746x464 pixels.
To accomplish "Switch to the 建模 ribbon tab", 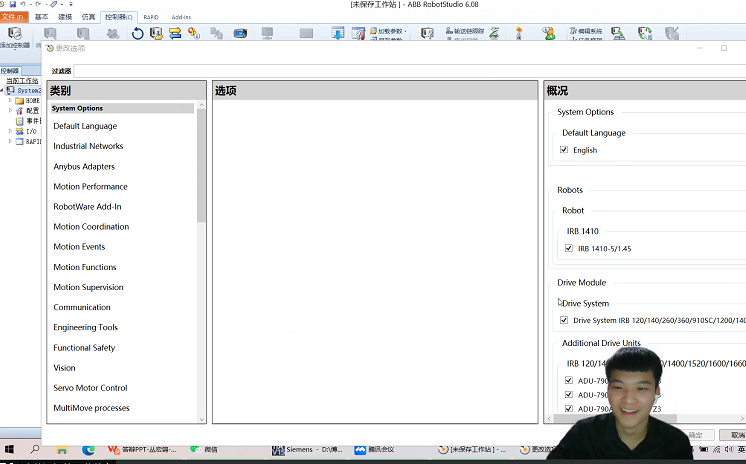I will point(65,17).
